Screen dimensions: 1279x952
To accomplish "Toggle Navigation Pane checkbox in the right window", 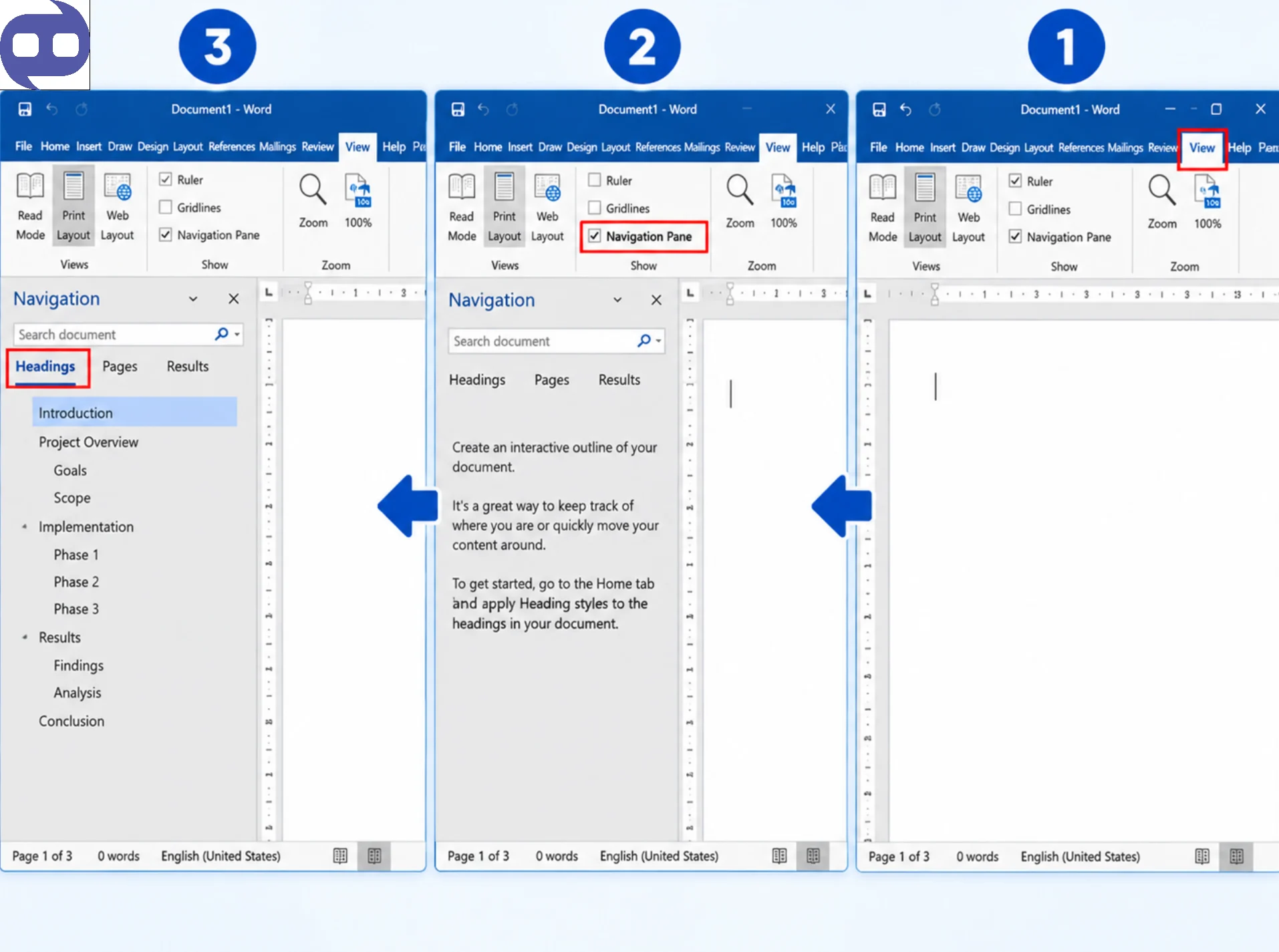I will pos(1015,236).
